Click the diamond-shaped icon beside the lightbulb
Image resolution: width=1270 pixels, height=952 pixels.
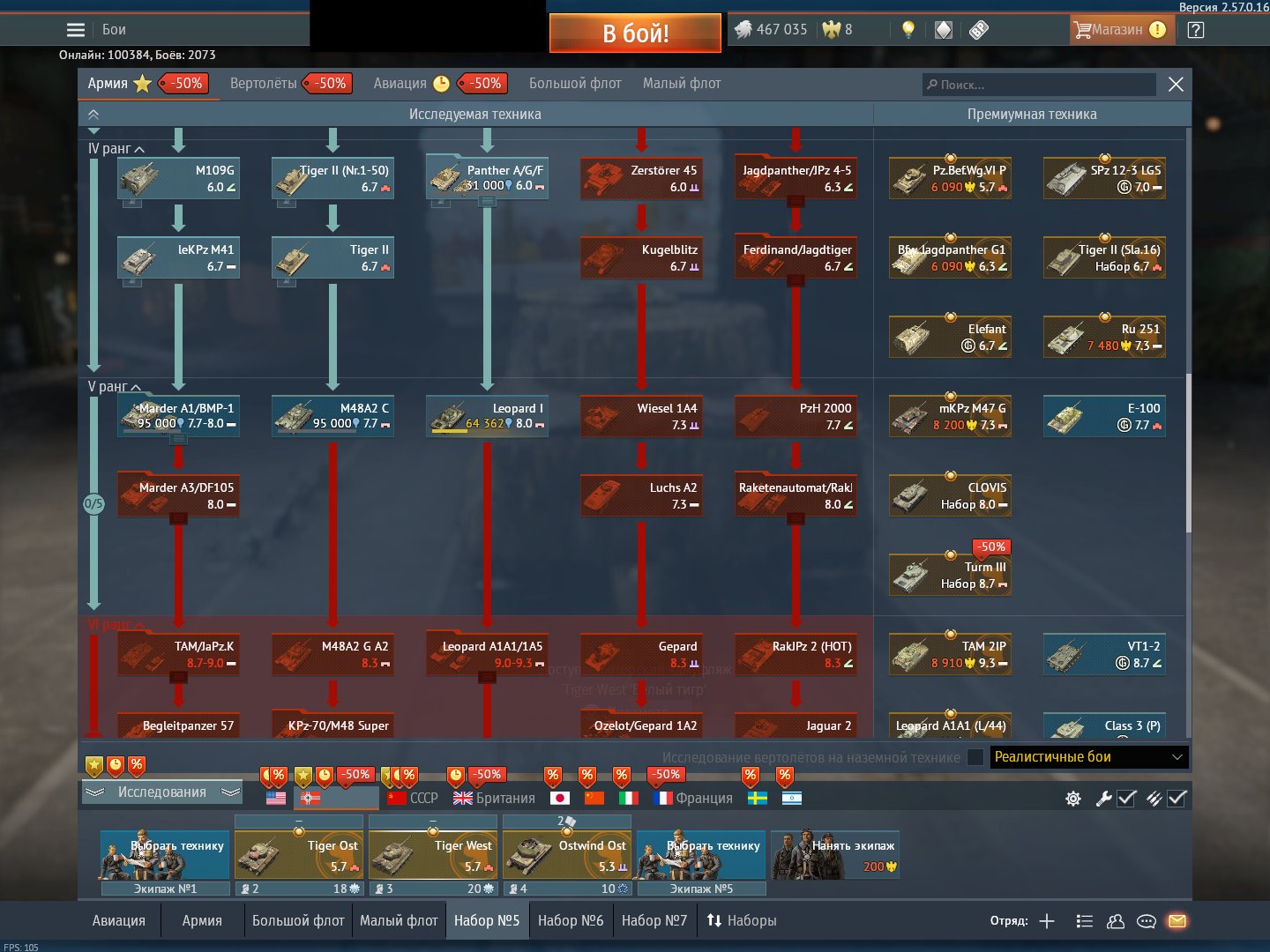pos(944,30)
